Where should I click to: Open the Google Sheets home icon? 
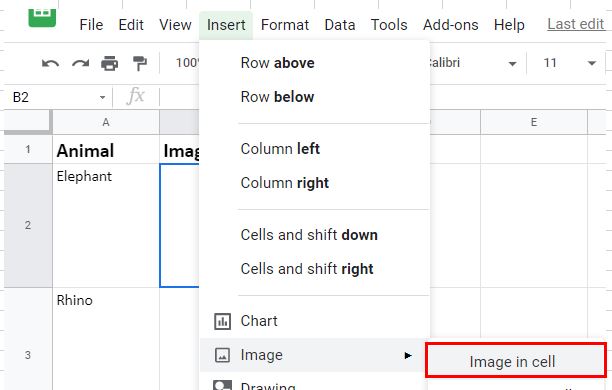coord(42,18)
